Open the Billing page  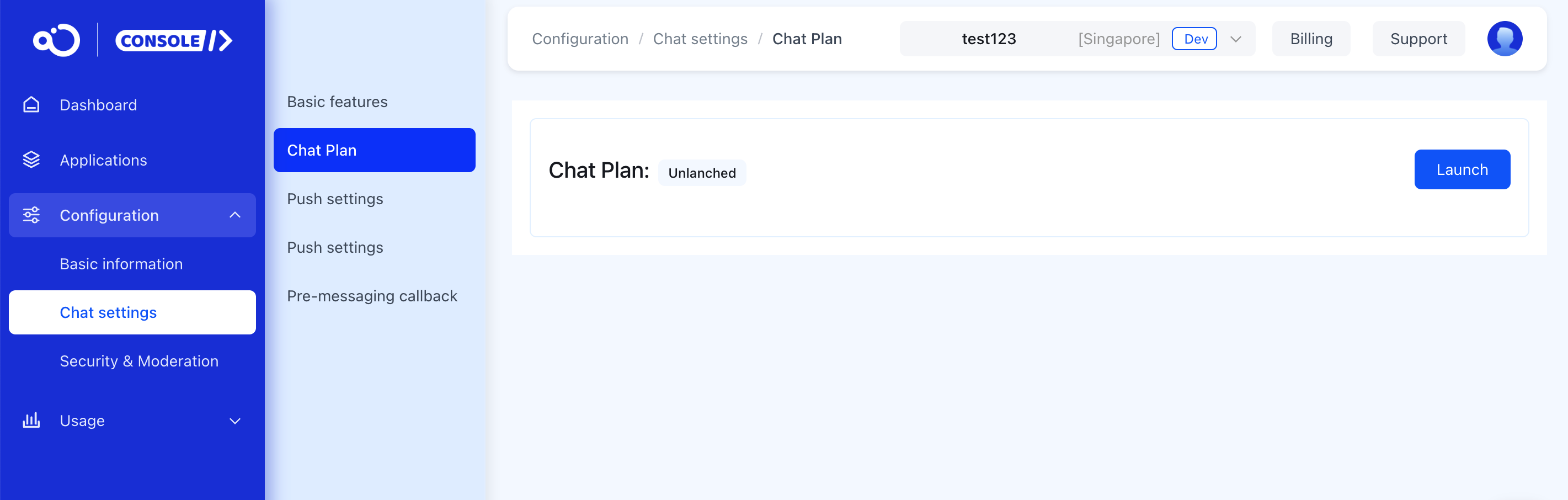(x=1310, y=39)
